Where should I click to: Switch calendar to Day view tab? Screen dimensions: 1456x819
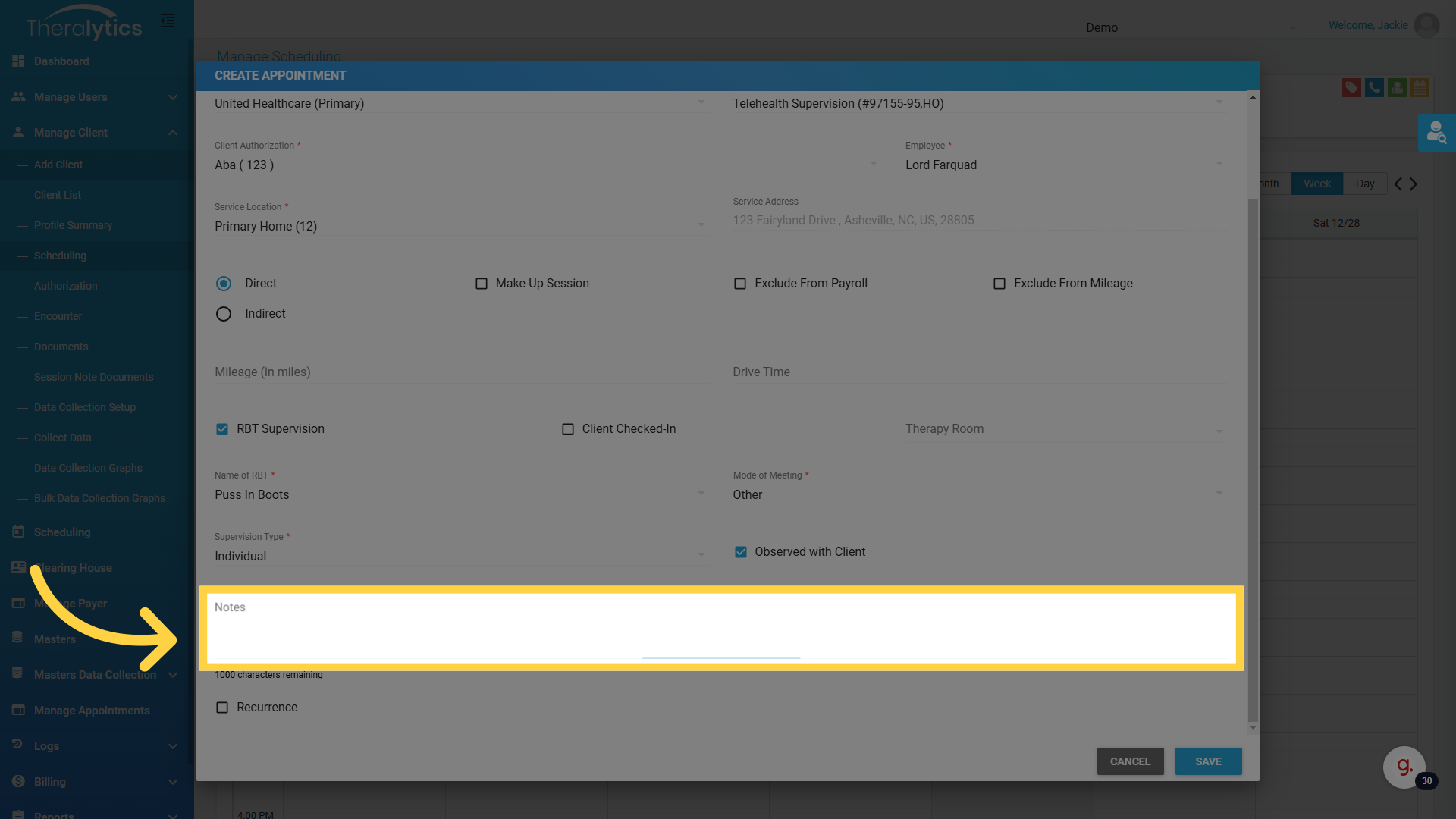pos(1364,184)
